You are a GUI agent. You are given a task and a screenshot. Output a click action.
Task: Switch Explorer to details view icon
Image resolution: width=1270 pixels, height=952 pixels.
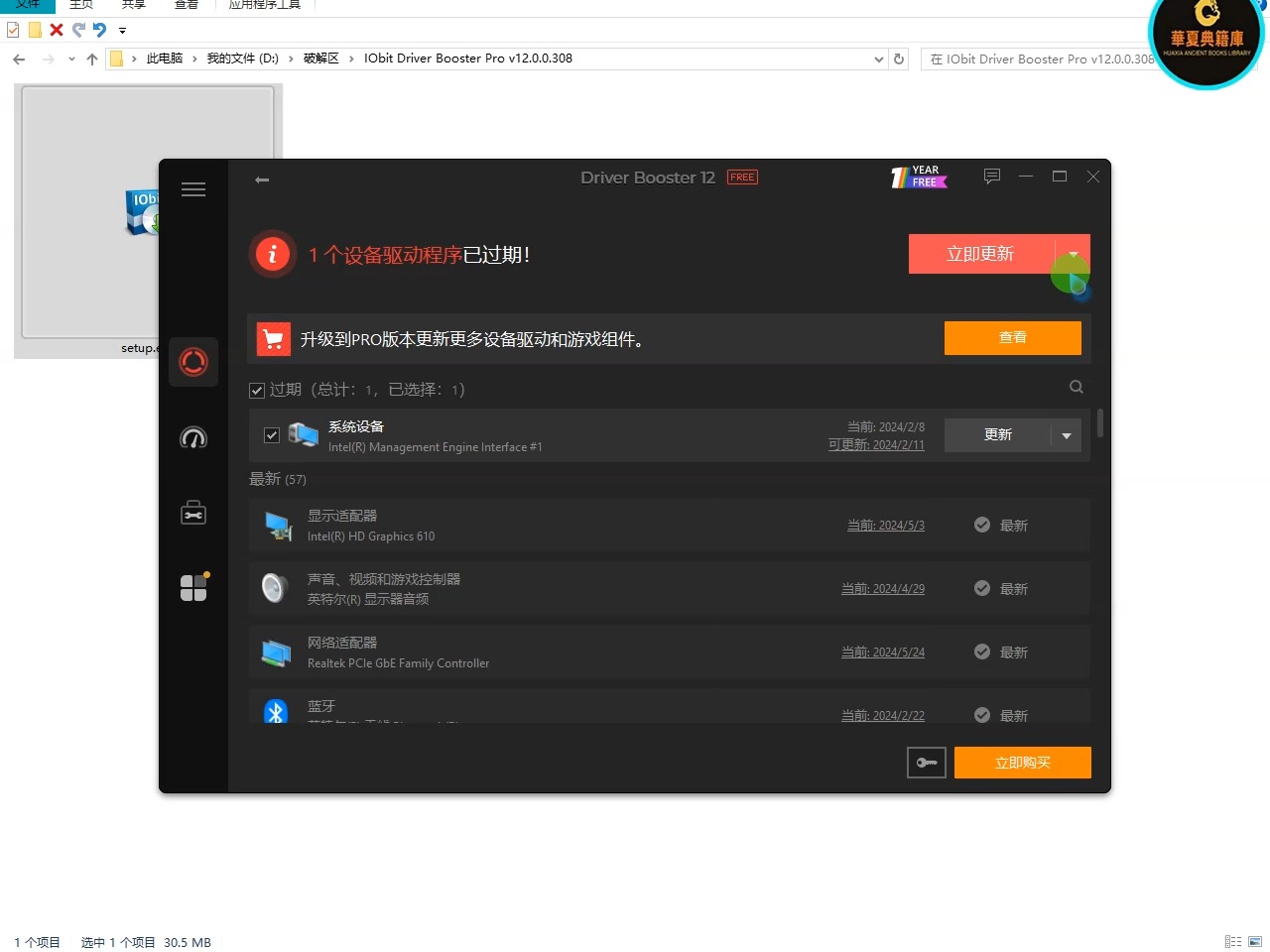tap(1233, 942)
